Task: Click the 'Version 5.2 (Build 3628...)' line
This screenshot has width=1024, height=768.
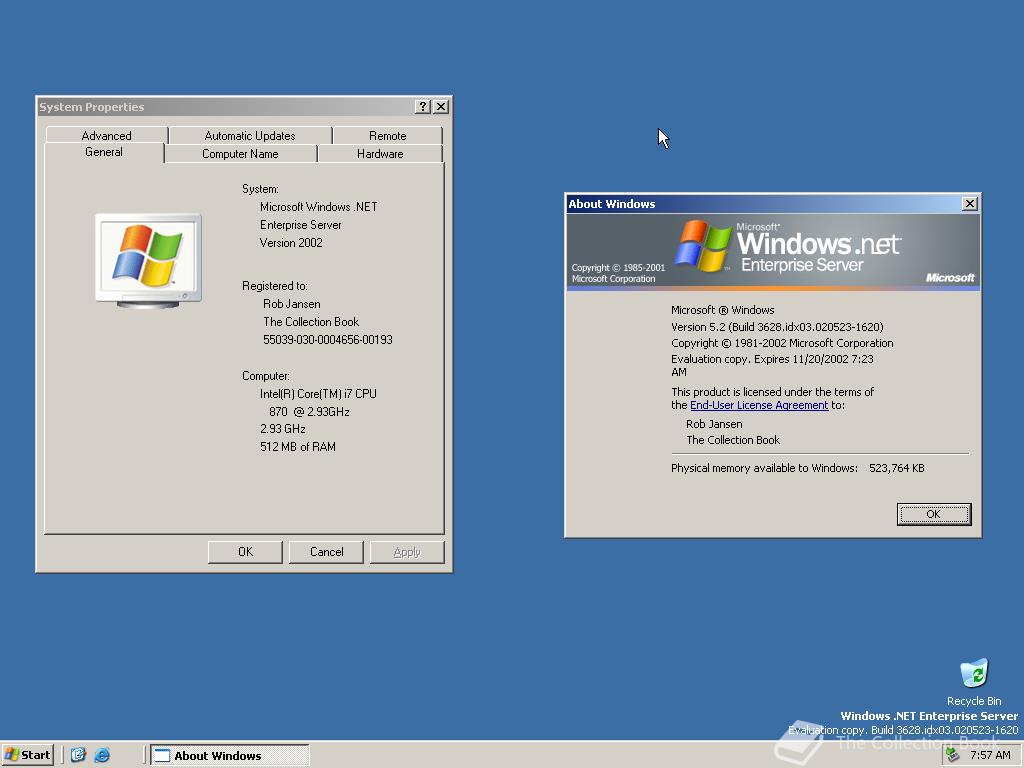Action: tap(777, 327)
